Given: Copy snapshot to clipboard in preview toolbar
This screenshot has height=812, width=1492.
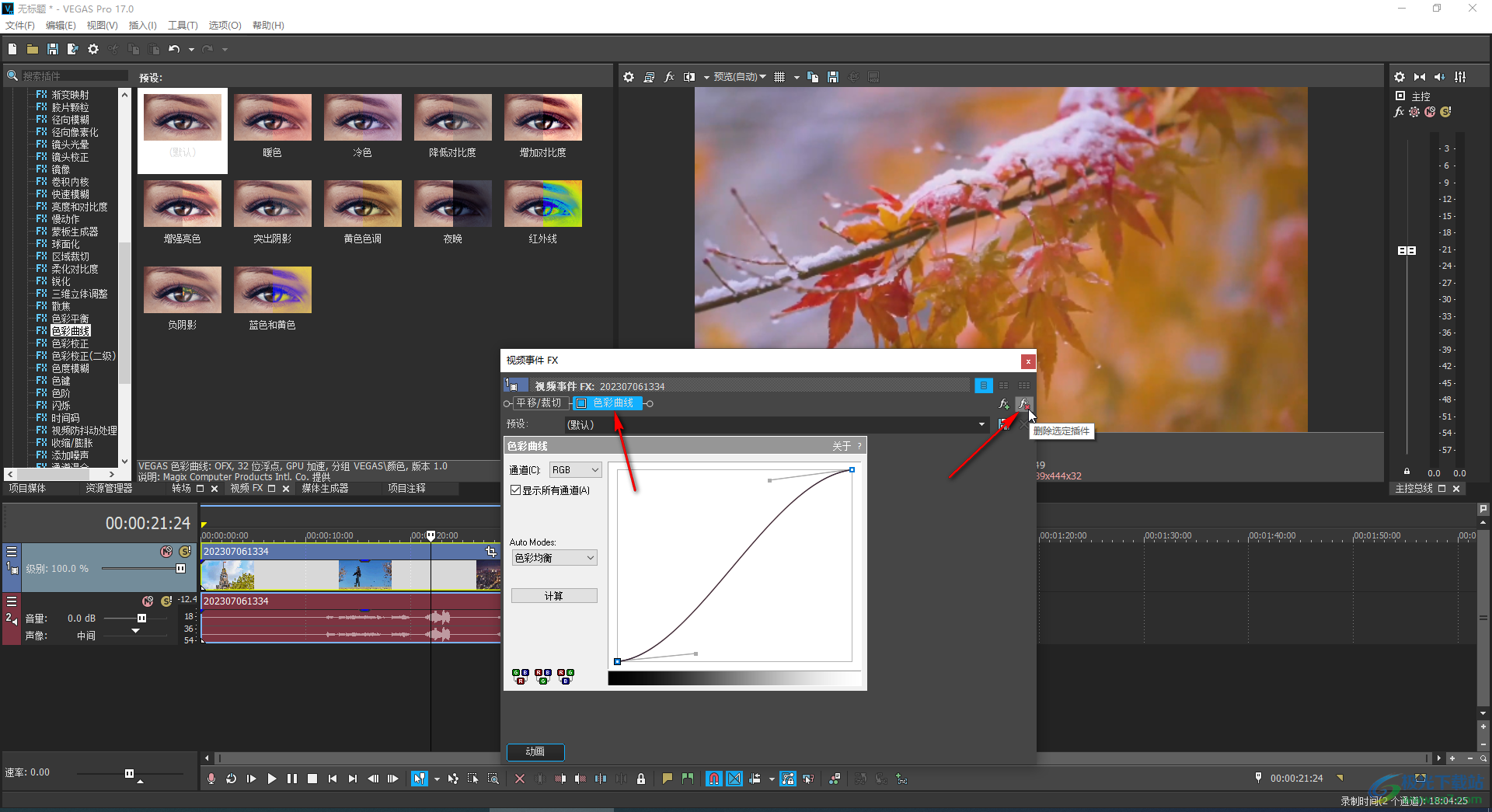Looking at the screenshot, I should (x=813, y=77).
